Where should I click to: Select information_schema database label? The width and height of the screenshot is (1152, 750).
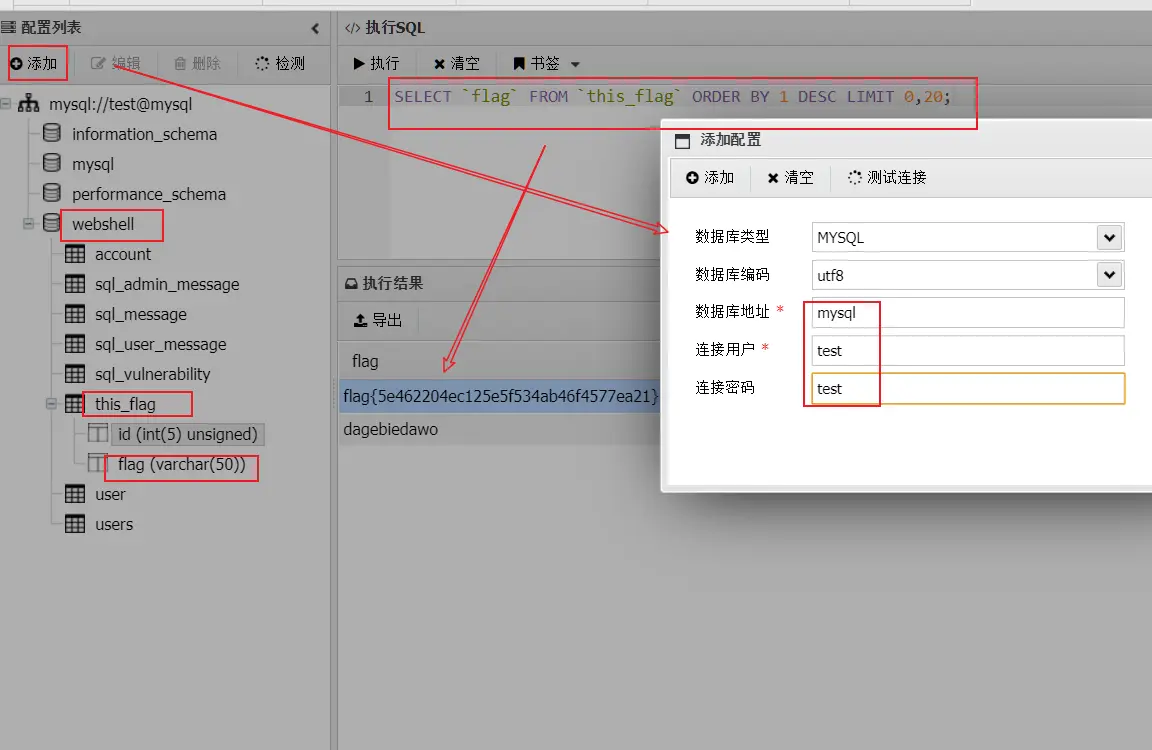pyautogui.click(x=144, y=134)
